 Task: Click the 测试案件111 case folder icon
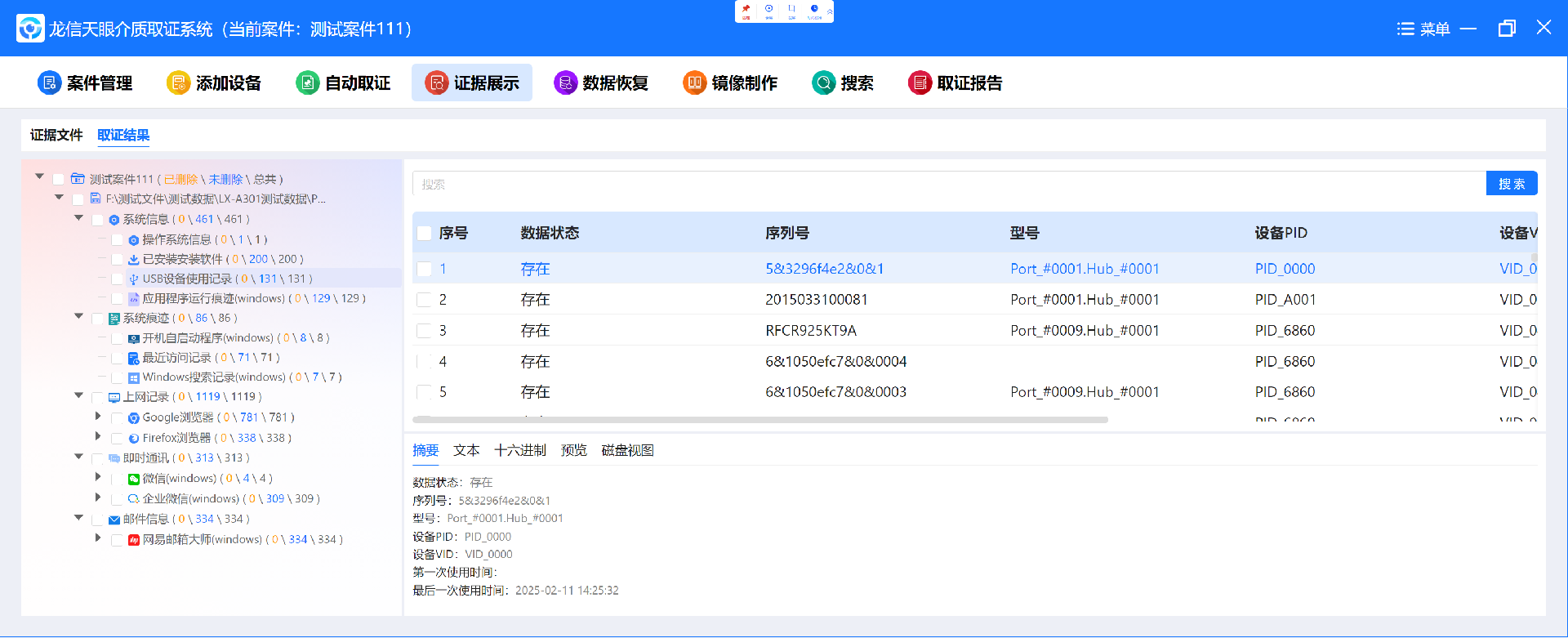78,179
